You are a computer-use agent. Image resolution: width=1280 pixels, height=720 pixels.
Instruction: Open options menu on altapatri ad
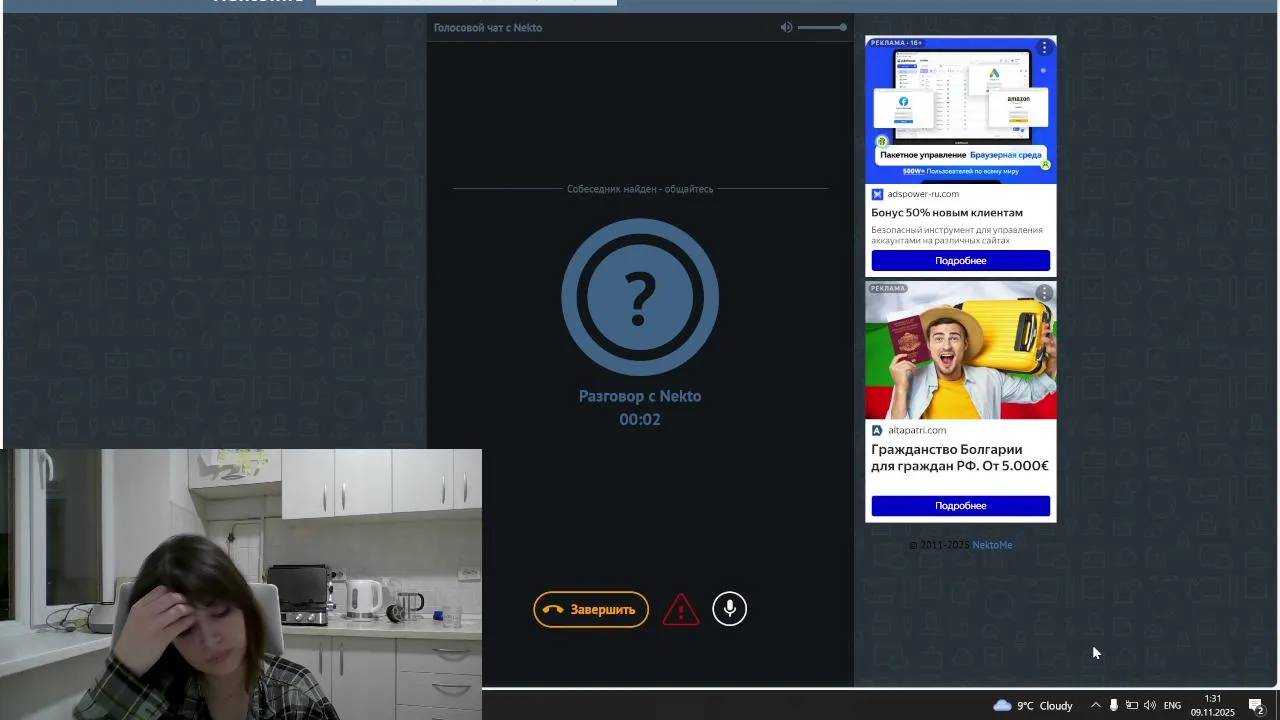pos(1044,293)
